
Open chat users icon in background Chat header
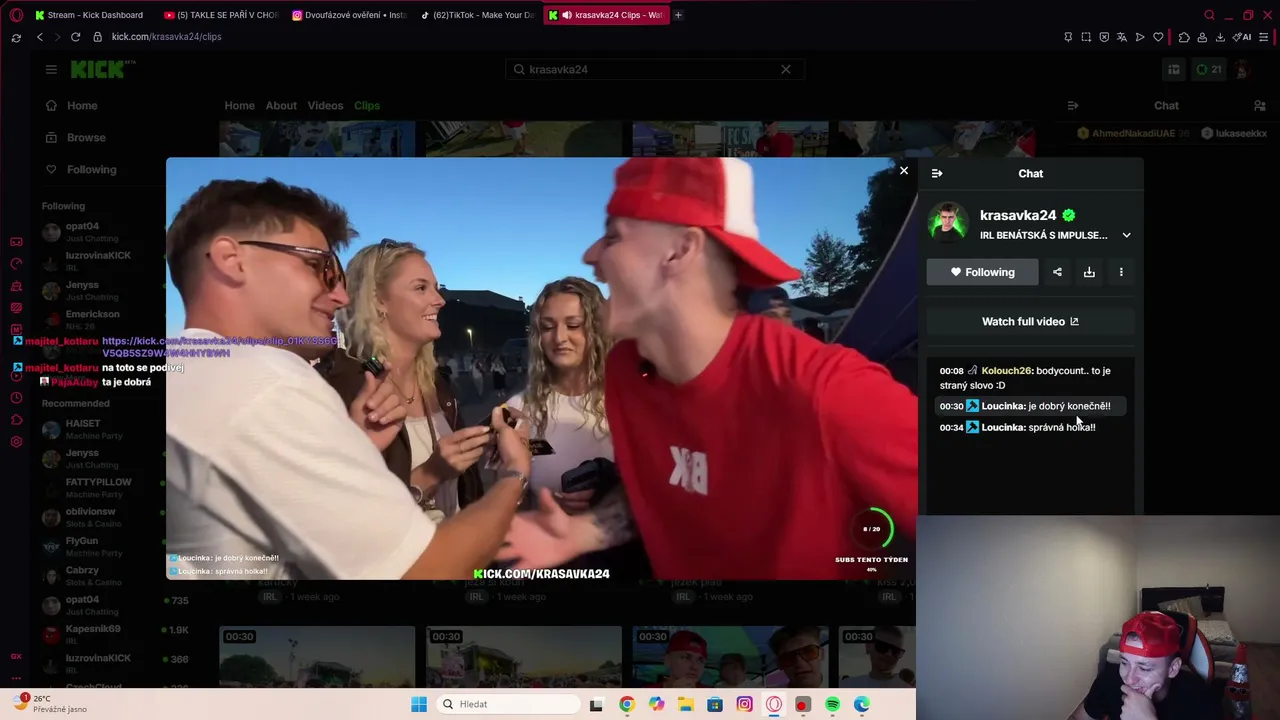[x=1260, y=105]
